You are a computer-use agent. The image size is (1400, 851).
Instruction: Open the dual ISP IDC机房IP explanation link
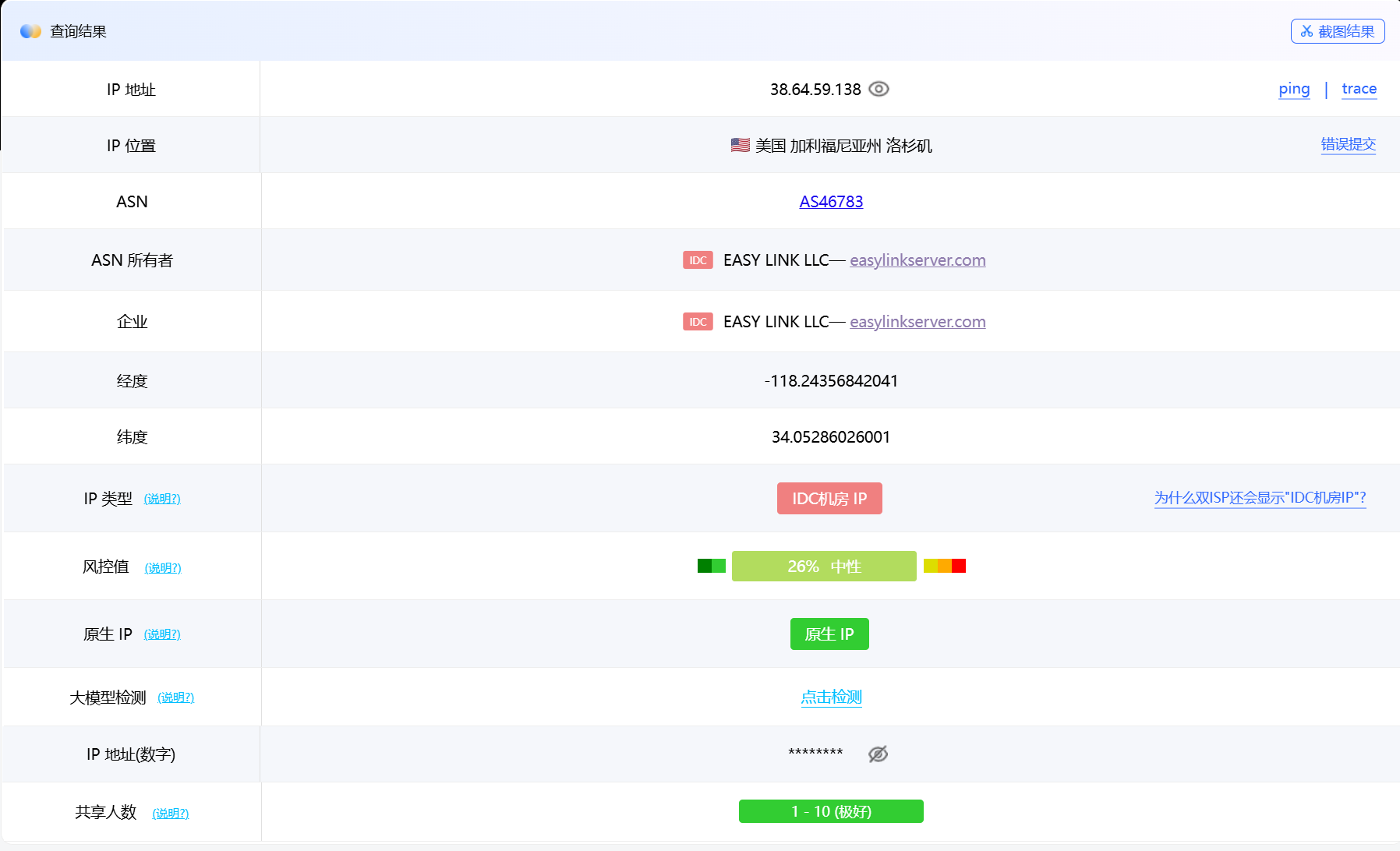point(1260,498)
